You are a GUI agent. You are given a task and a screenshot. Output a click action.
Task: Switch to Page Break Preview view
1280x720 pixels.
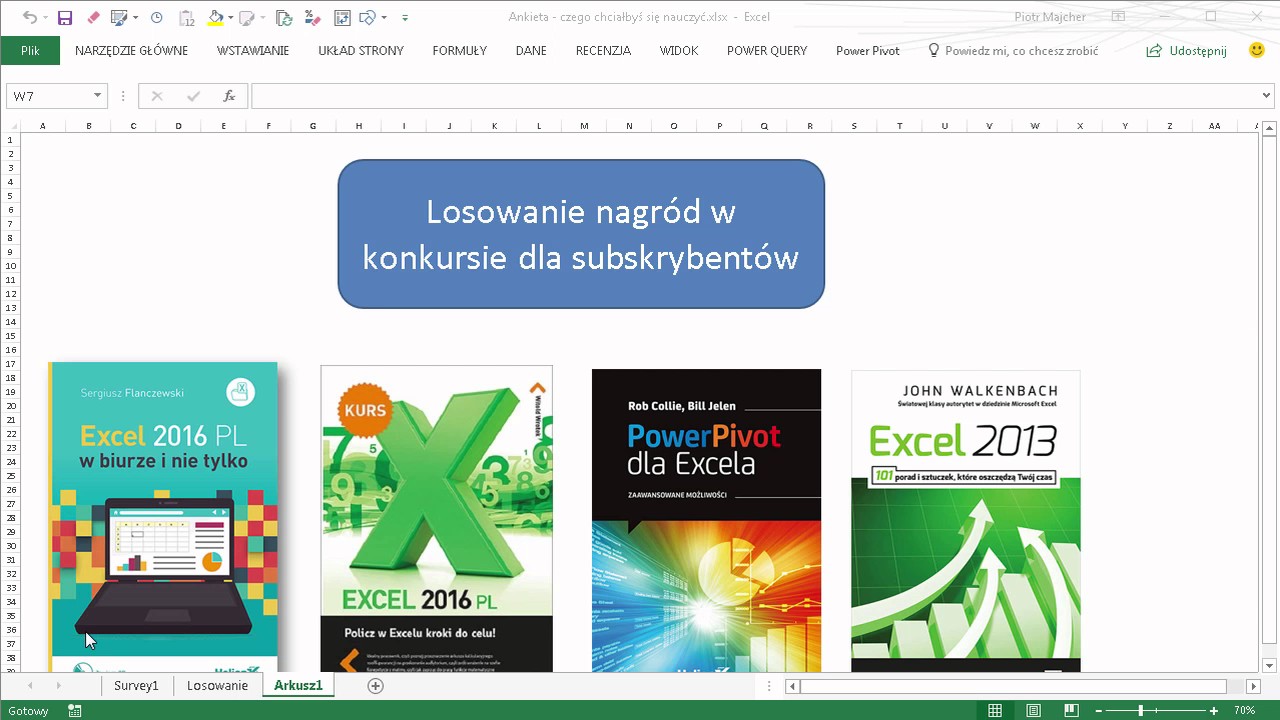coord(1071,710)
